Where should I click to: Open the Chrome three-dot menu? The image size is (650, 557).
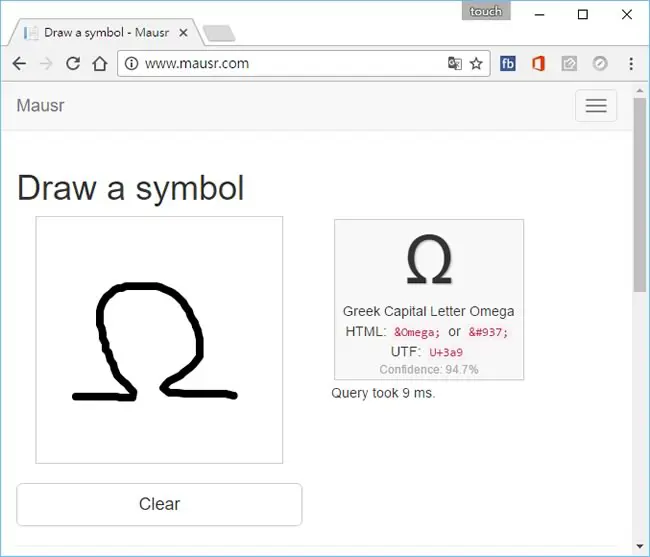tap(631, 63)
